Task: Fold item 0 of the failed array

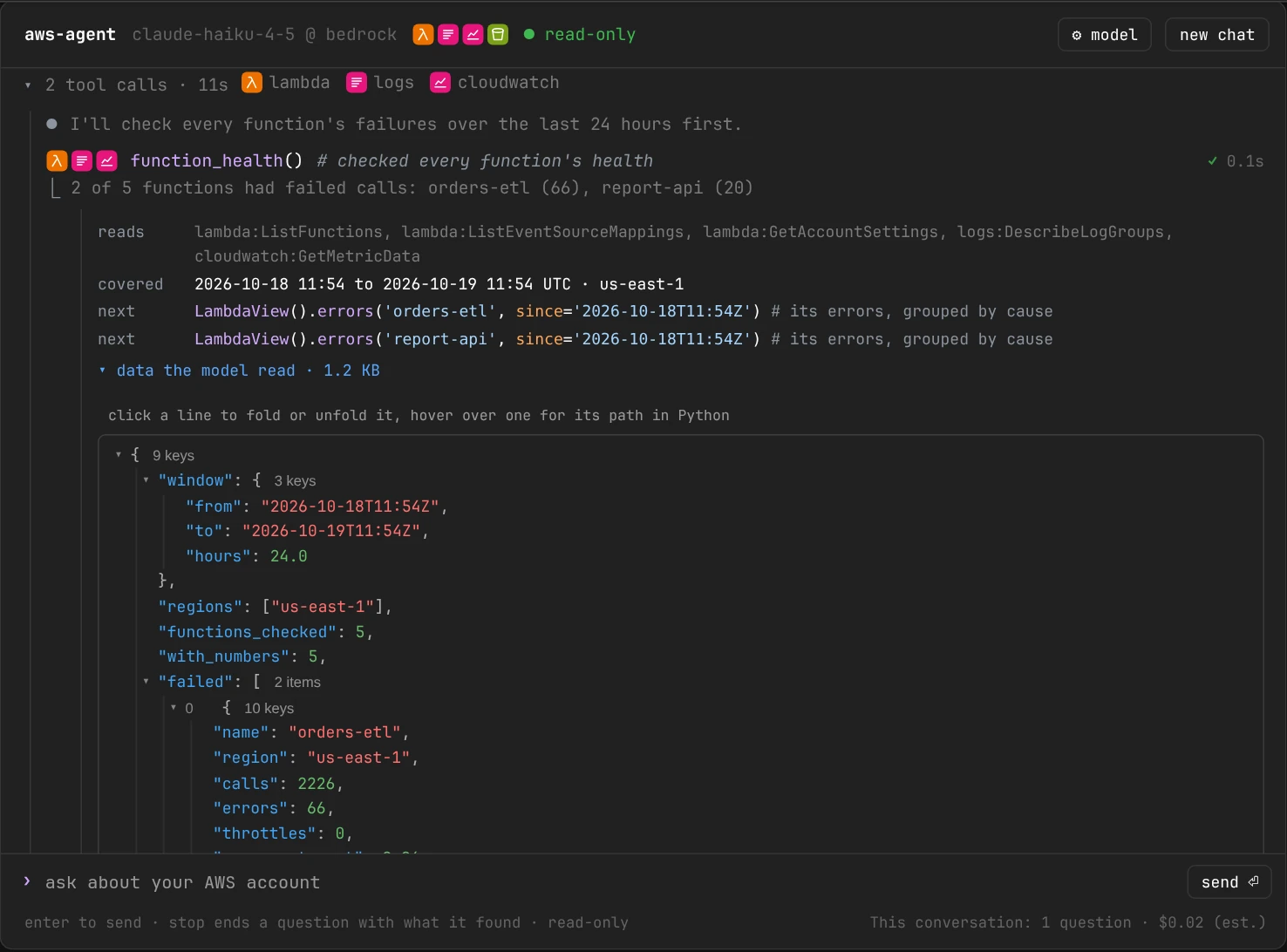Action: click(x=174, y=708)
